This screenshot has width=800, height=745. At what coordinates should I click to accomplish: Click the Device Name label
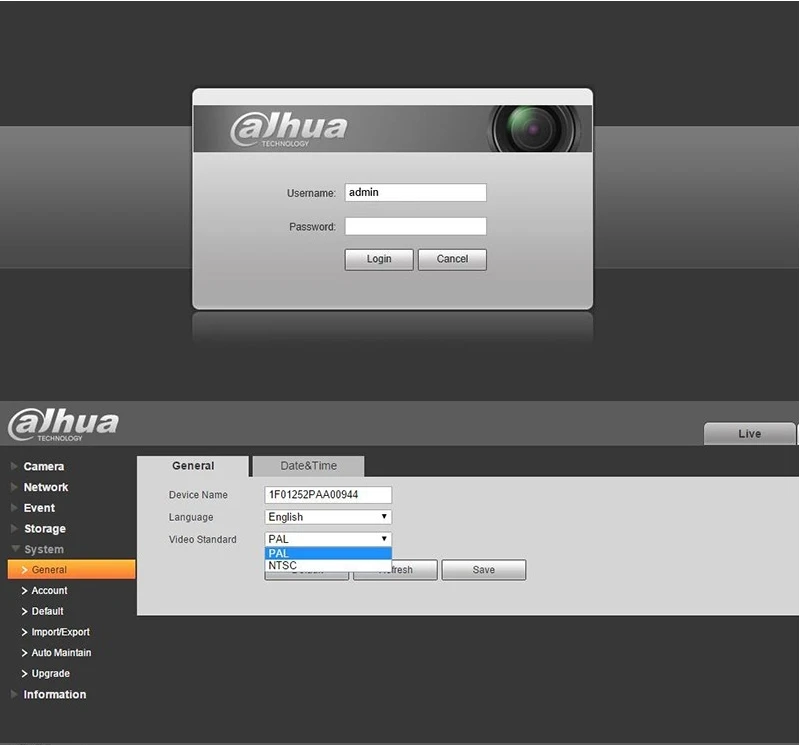pos(198,495)
